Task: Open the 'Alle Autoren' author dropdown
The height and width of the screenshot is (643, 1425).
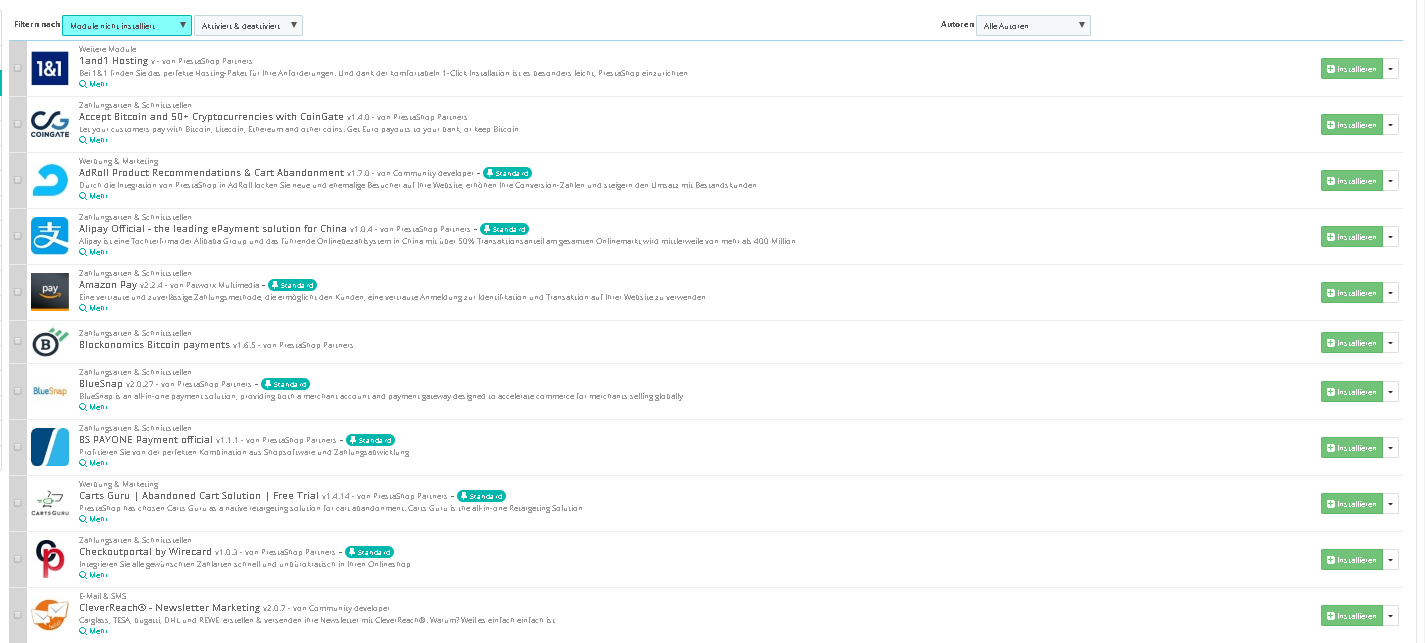Action: tap(1033, 25)
